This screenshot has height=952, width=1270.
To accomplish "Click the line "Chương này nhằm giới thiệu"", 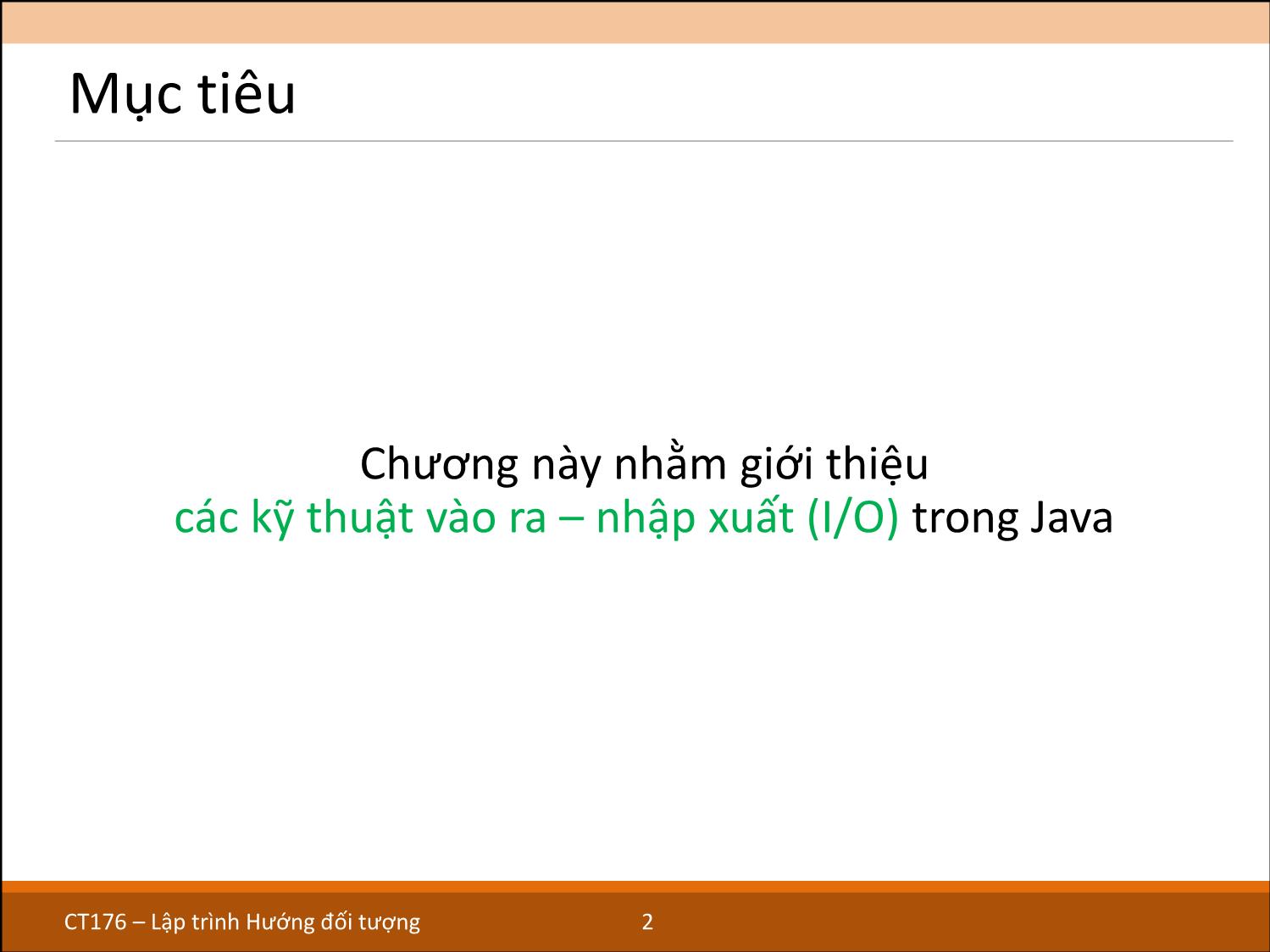I will click(644, 464).
